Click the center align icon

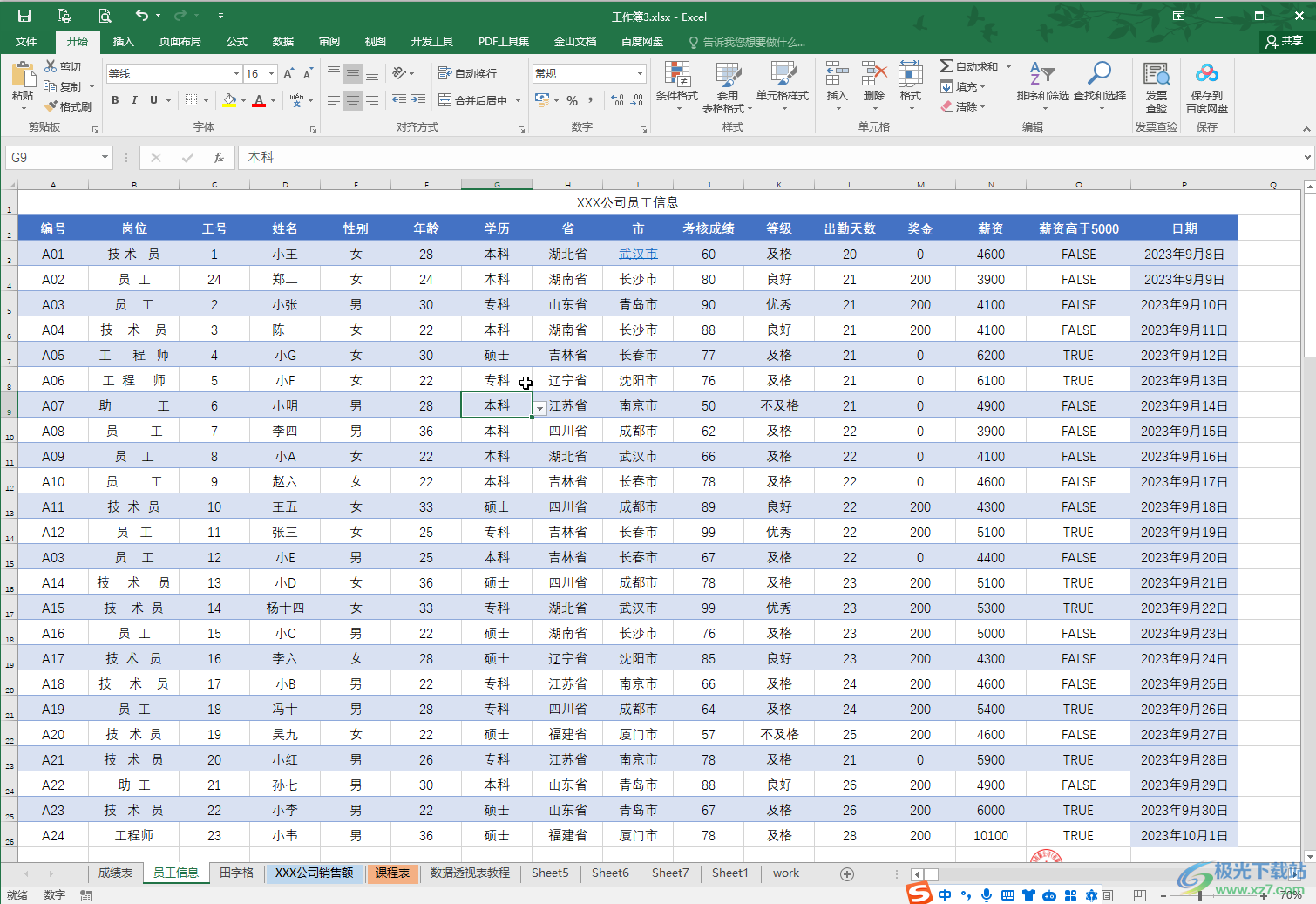click(x=353, y=100)
